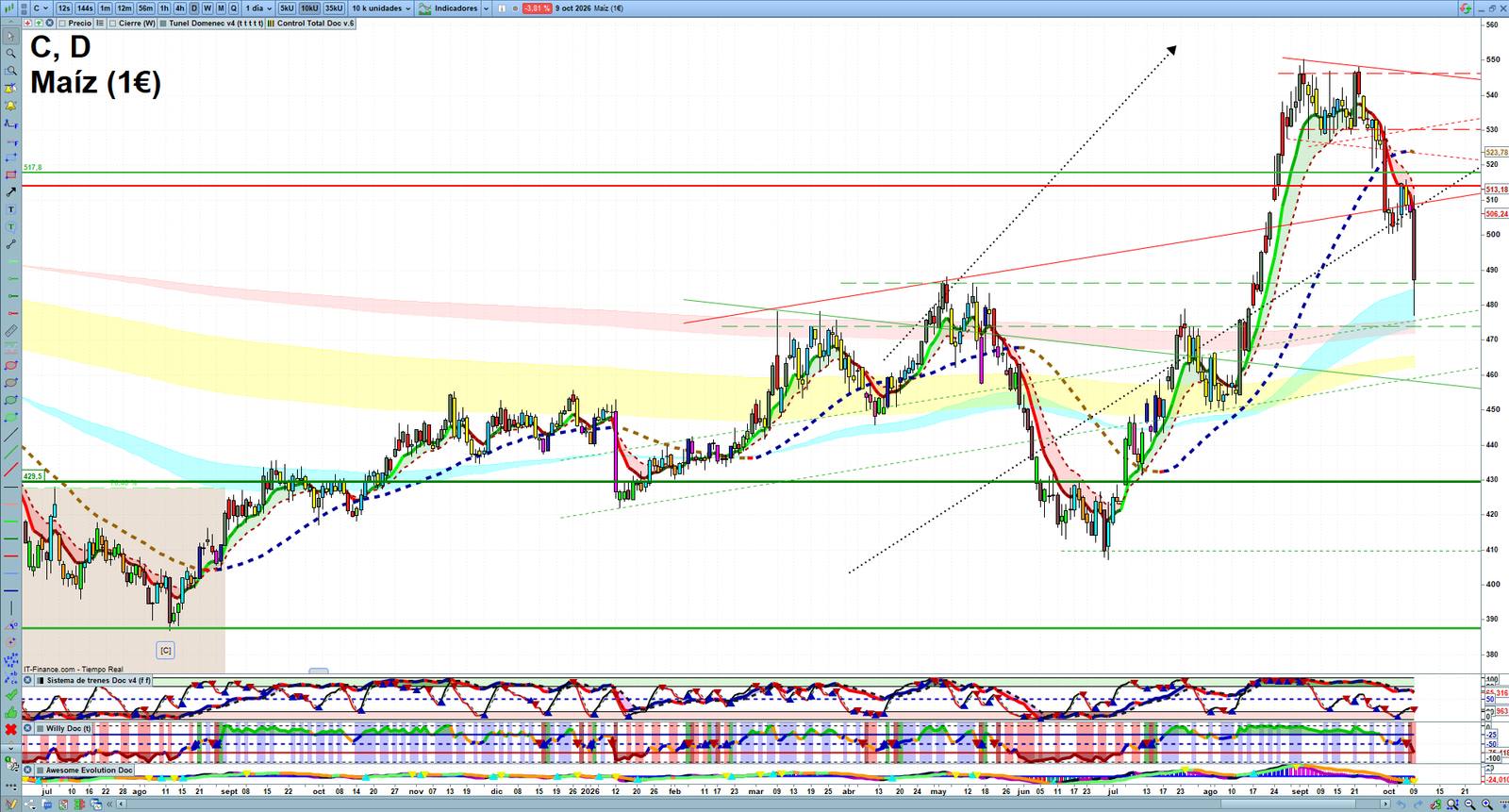The width and height of the screenshot is (1509, 812).
Task: Toggle the Cierre (W) checkbox
Action: (x=113, y=24)
